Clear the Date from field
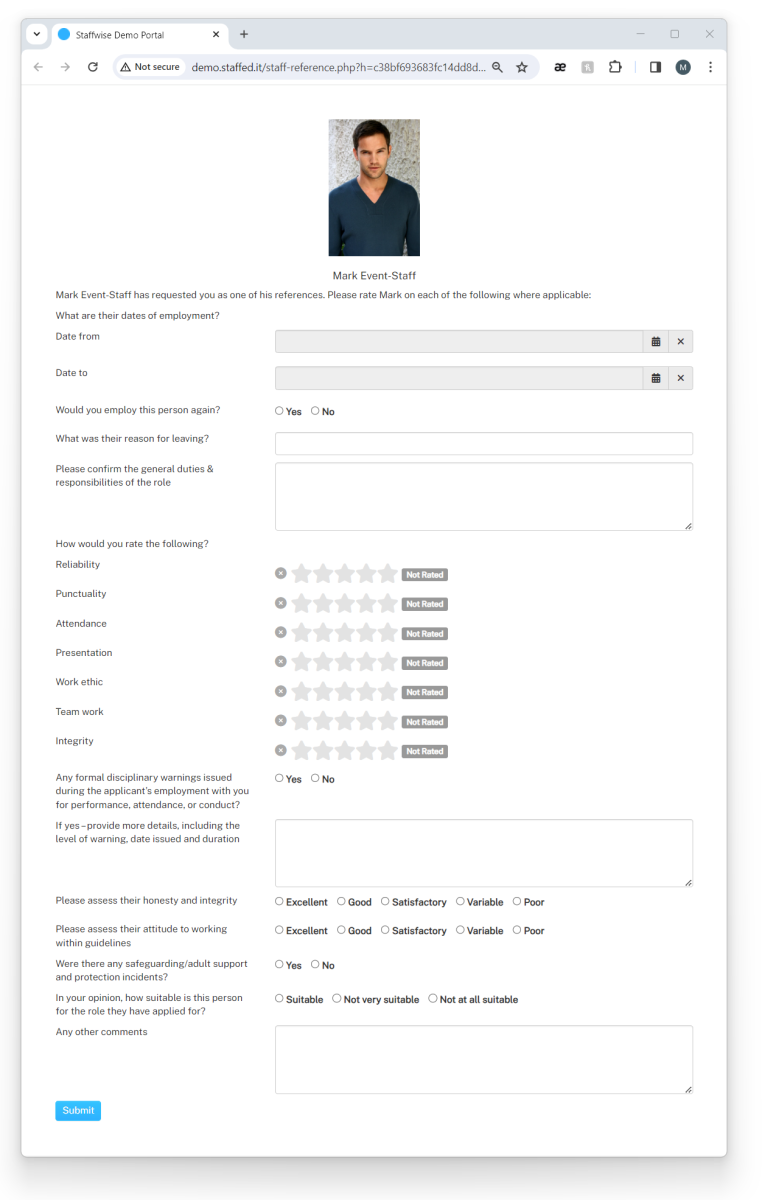The image size is (762, 1200). (681, 342)
